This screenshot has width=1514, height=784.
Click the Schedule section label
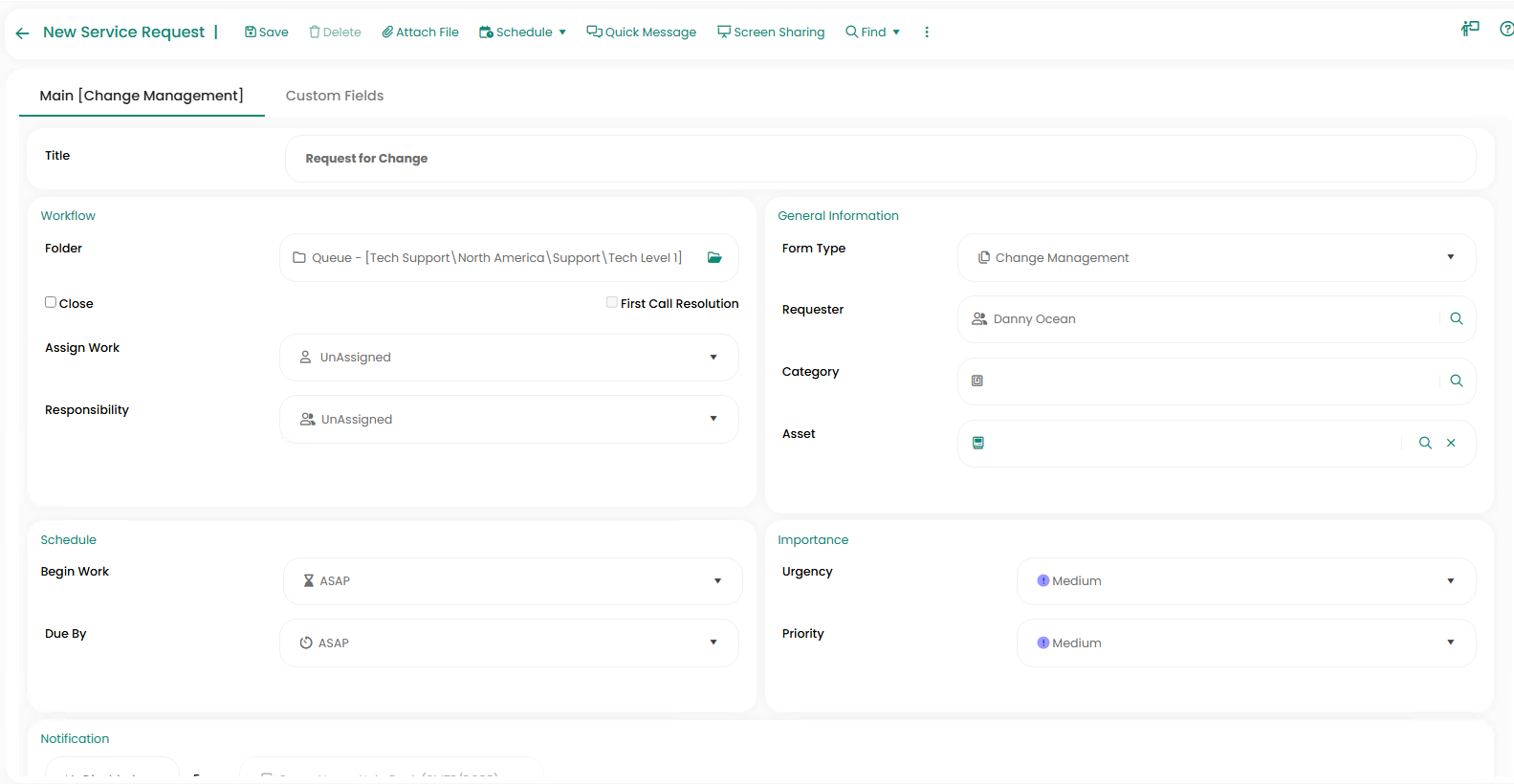[69, 540]
